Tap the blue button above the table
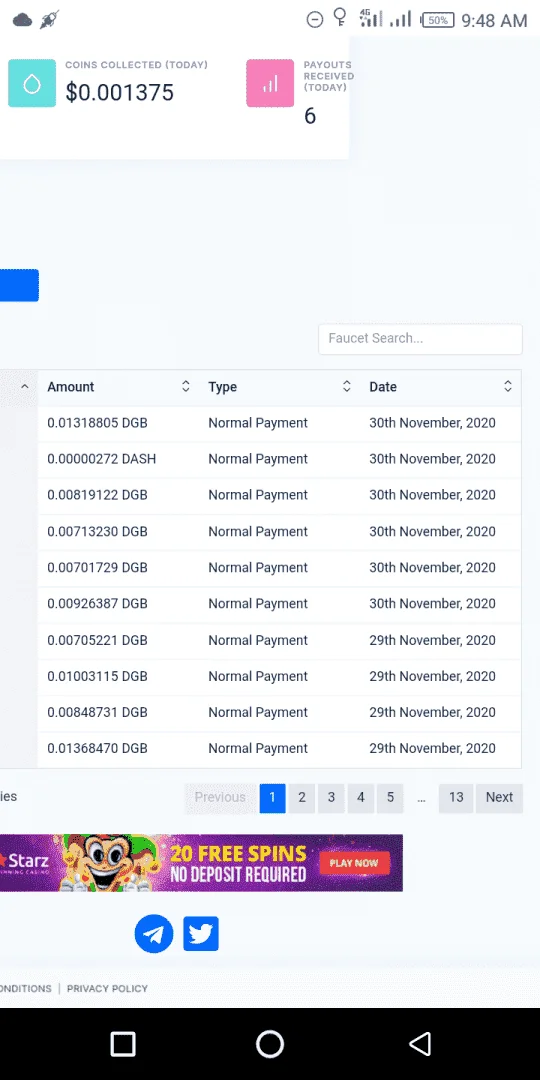 point(19,285)
